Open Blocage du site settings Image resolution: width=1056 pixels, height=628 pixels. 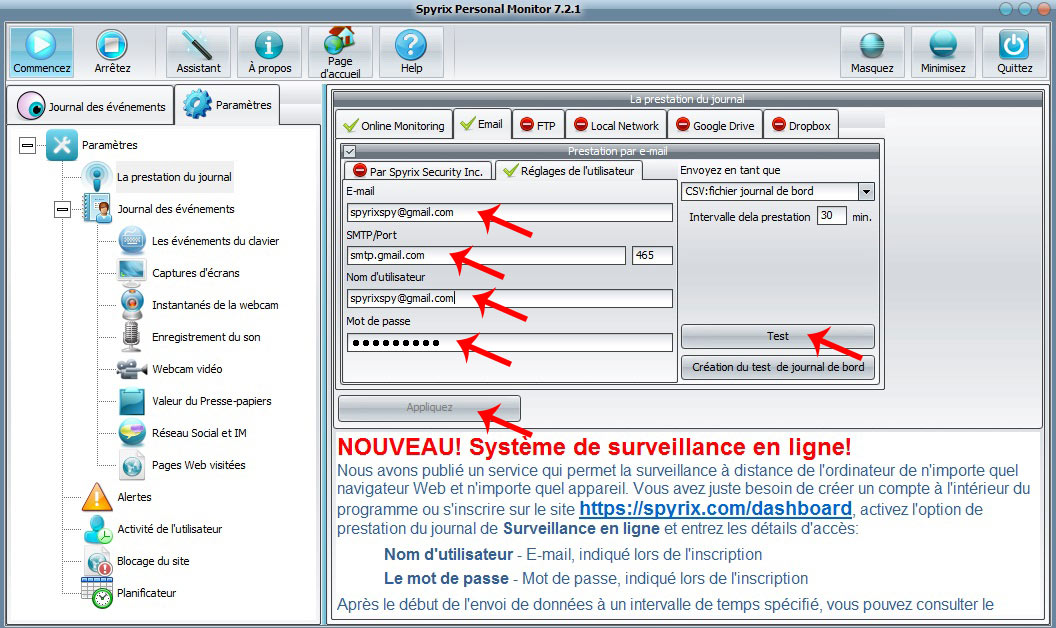tap(153, 561)
